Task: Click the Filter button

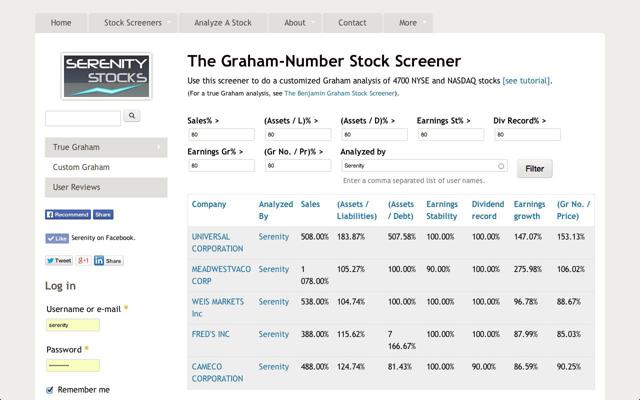Action: coord(534,169)
